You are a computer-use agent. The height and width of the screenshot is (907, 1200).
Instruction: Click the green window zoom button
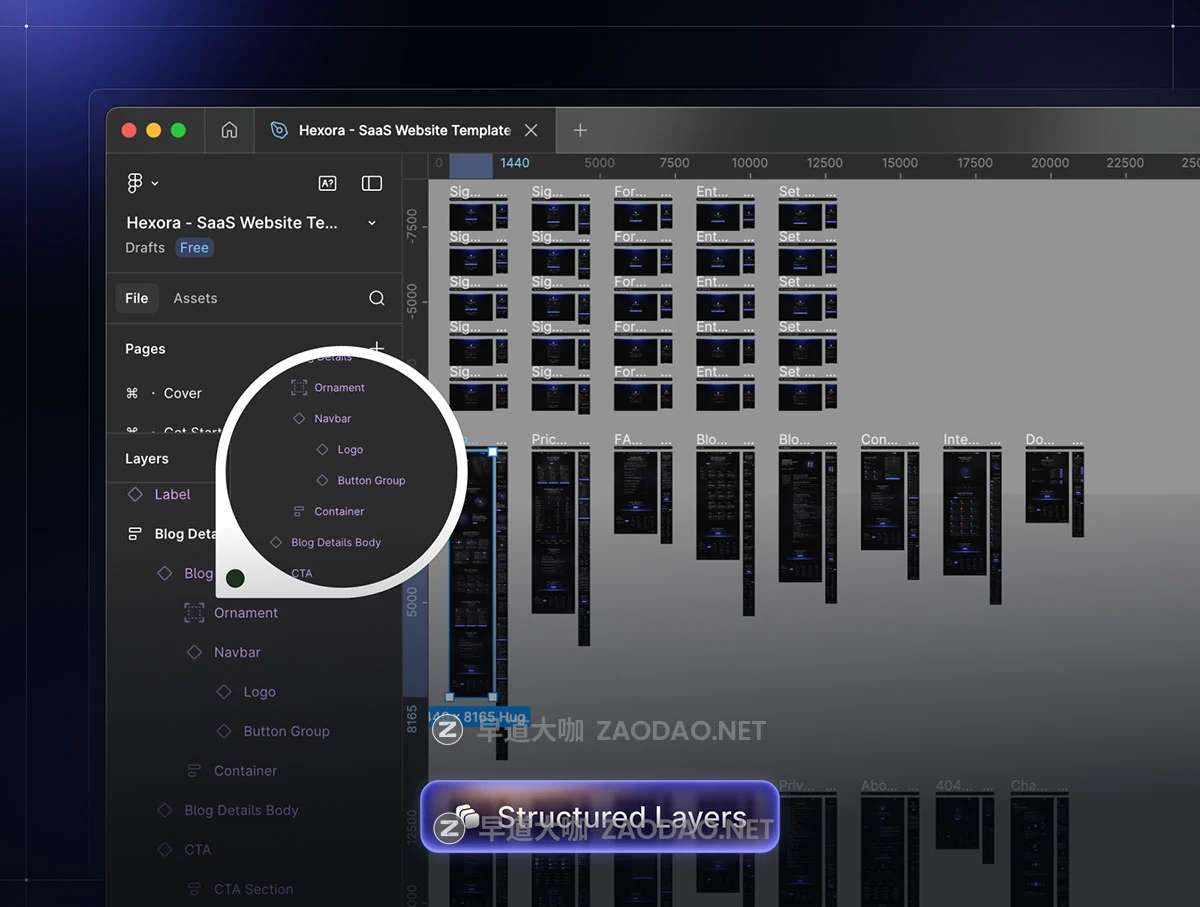click(178, 130)
